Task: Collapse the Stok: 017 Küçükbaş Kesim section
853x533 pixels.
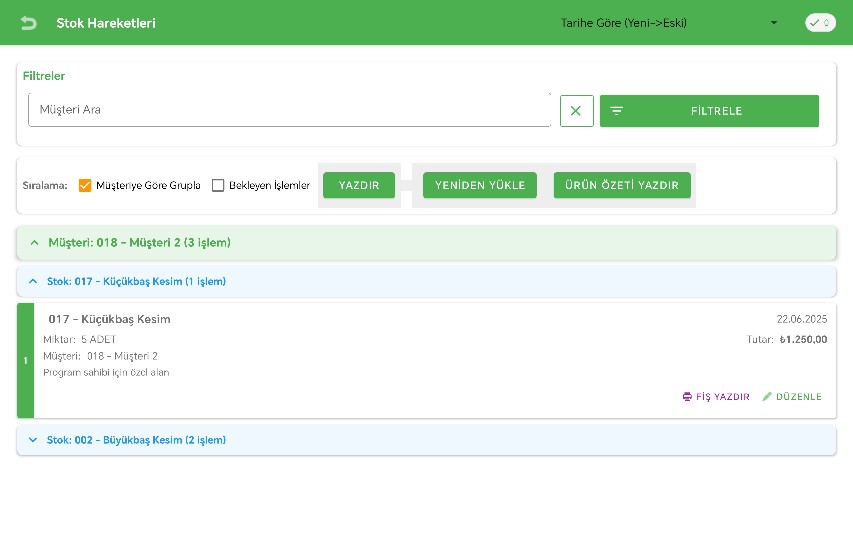Action: (x=33, y=282)
